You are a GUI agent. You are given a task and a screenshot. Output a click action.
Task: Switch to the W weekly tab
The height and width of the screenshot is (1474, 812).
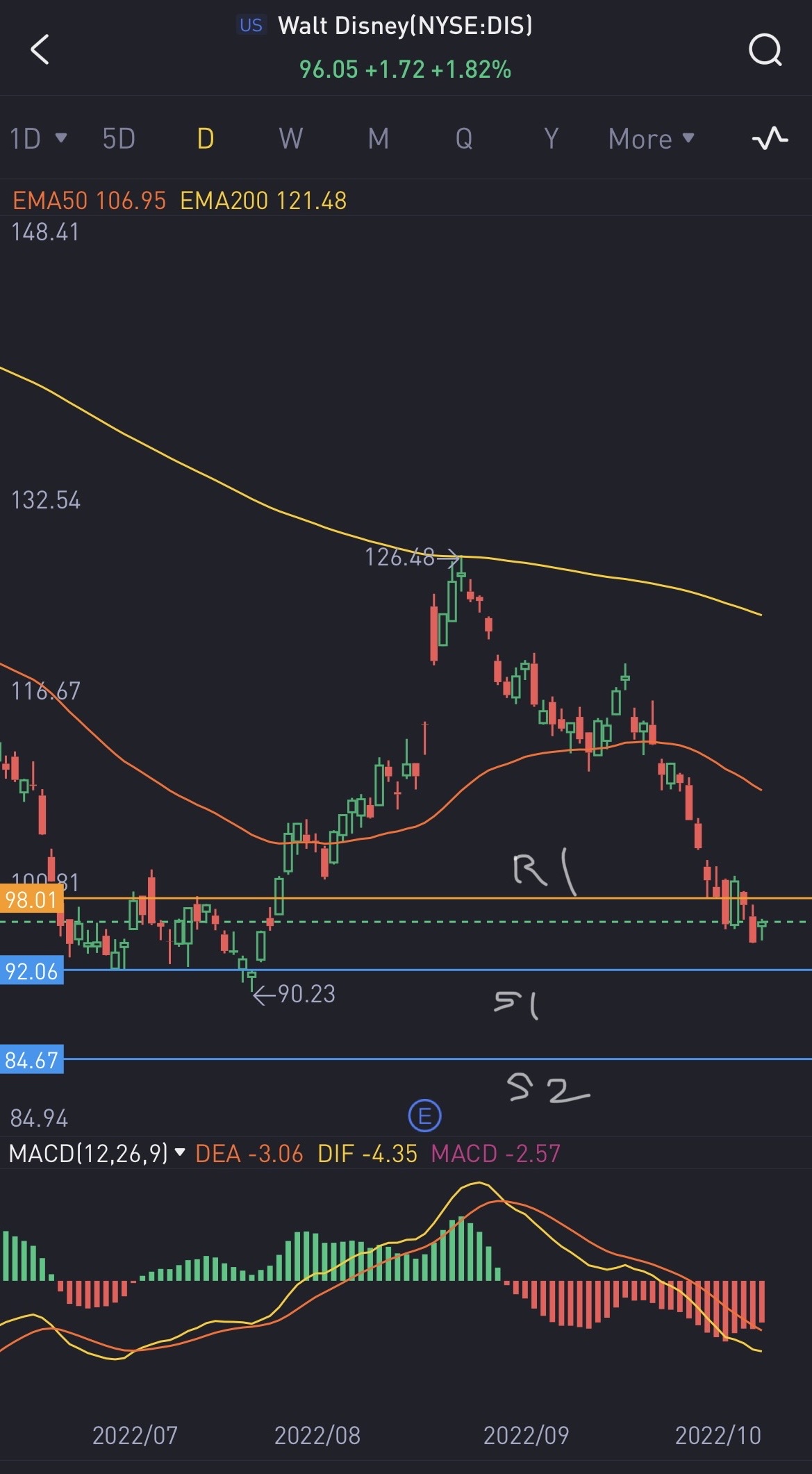pyautogui.click(x=291, y=139)
